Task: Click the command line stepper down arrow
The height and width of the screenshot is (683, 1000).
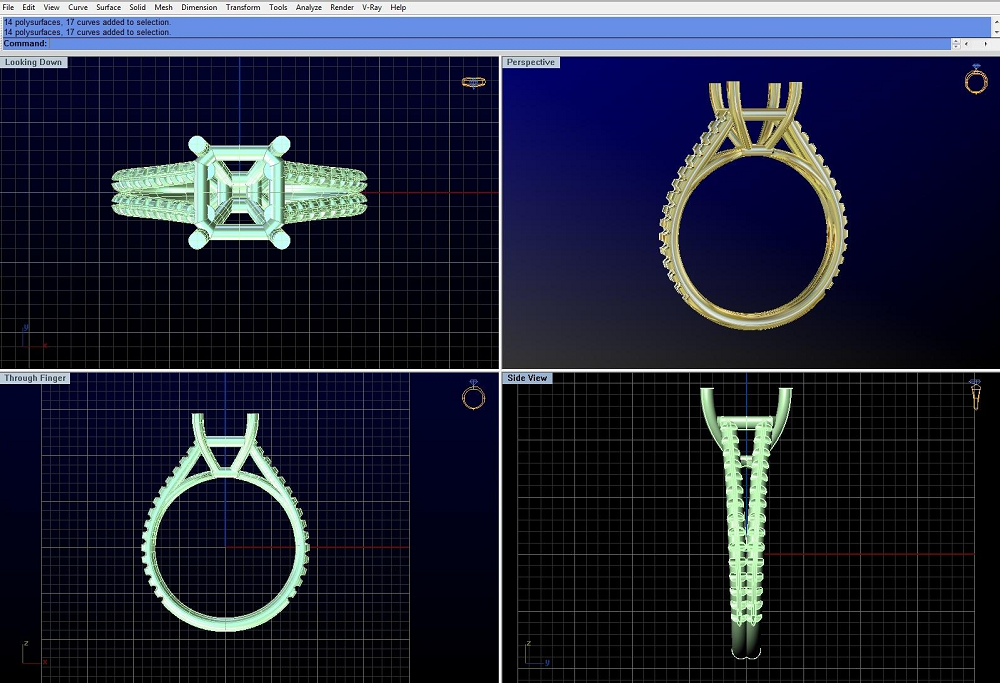Action: click(x=956, y=47)
